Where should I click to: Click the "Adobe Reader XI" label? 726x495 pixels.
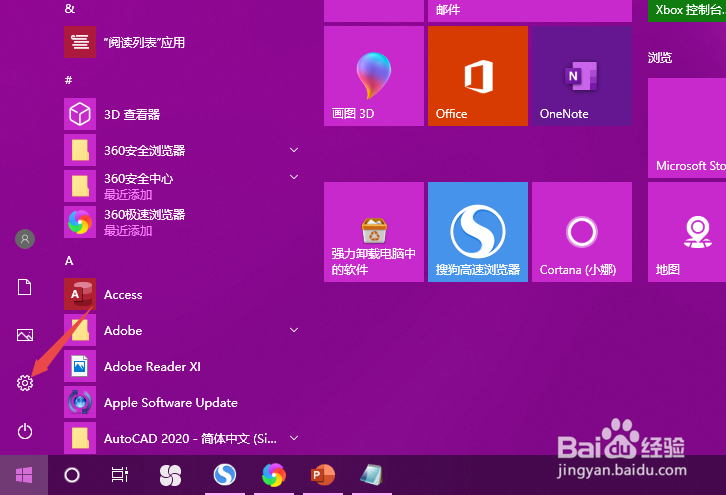pos(152,367)
